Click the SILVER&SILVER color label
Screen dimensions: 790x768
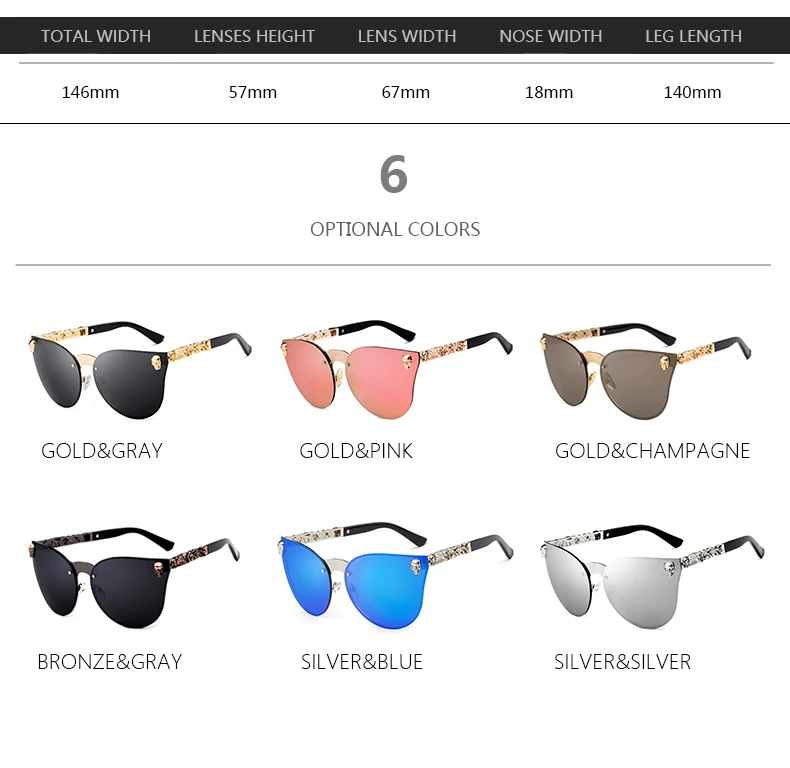point(622,662)
